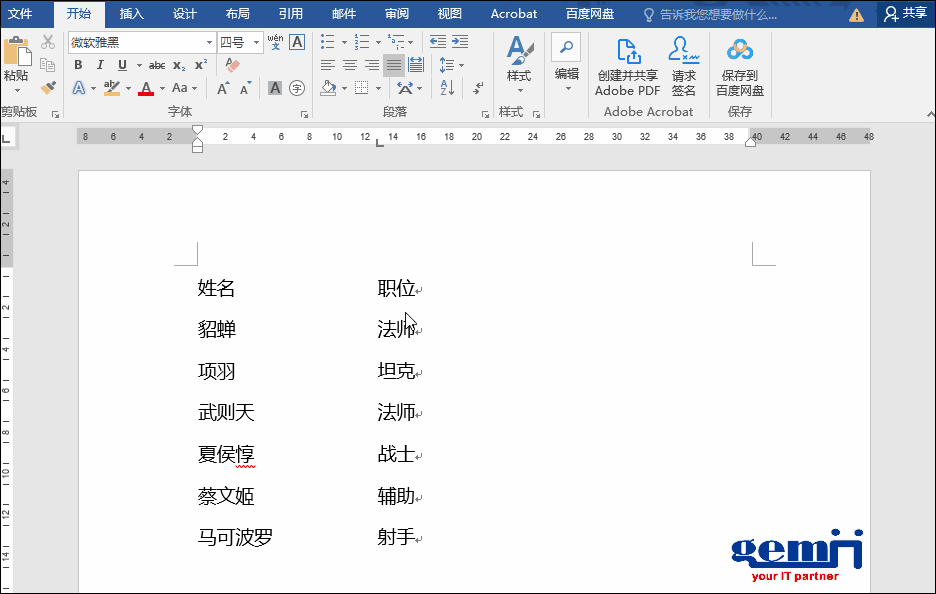Apply the red font color swatch

point(146,88)
